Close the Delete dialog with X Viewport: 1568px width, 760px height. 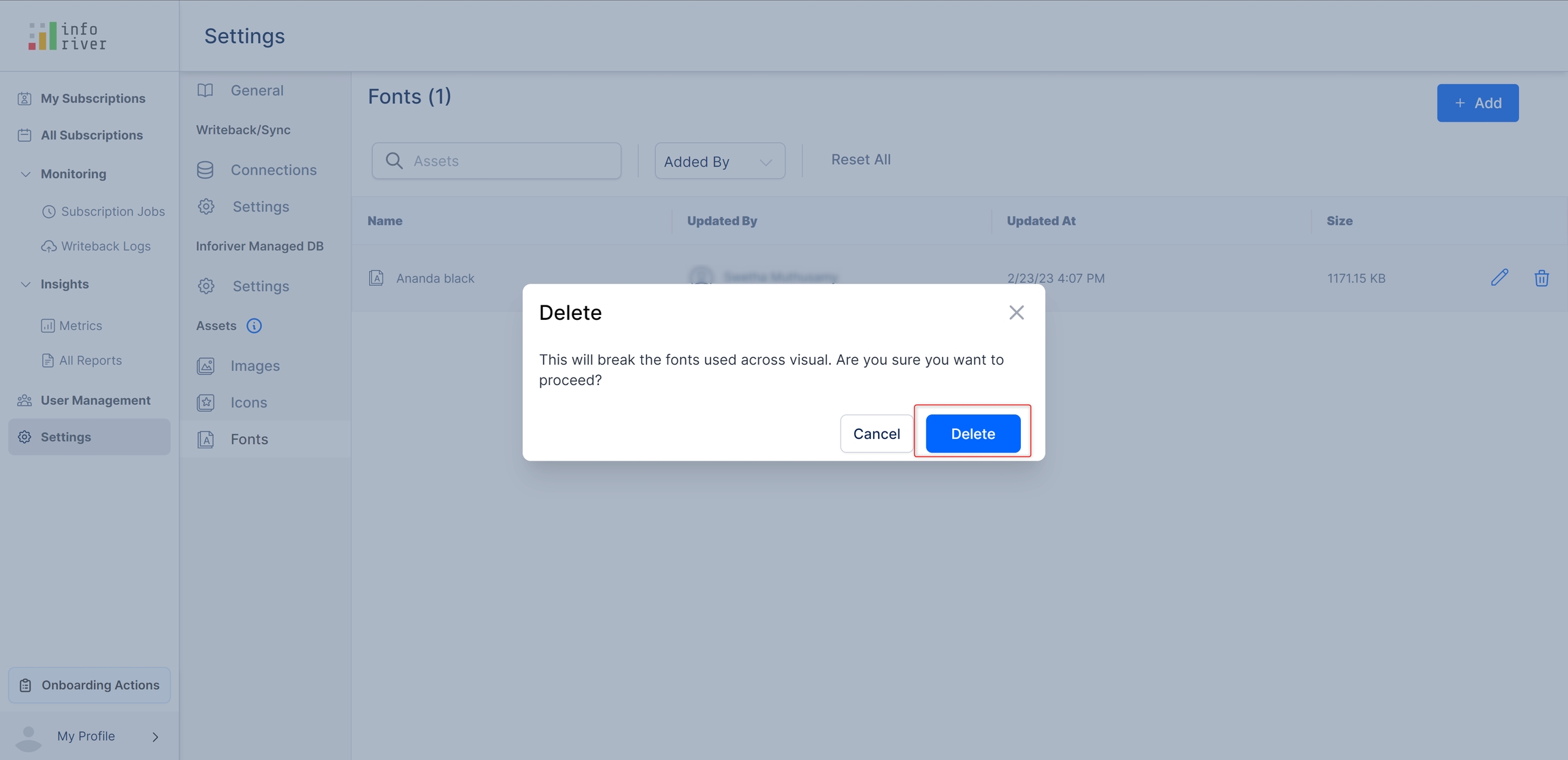pos(1016,312)
